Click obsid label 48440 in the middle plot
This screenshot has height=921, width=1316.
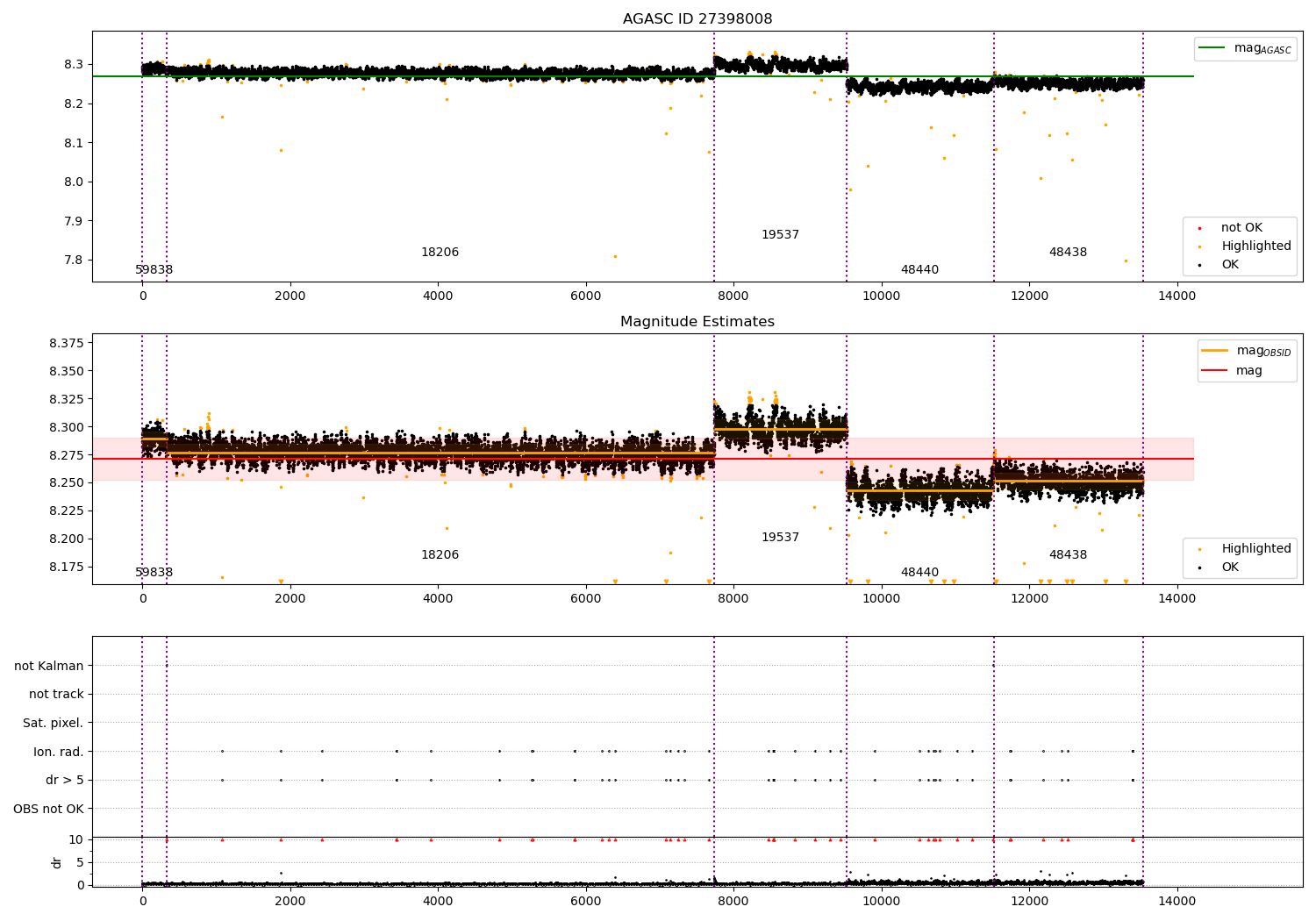pyautogui.click(x=919, y=573)
